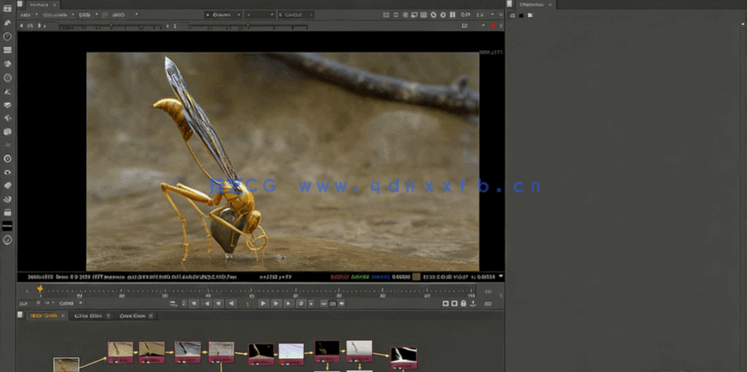This screenshot has width=747, height=372.
Task: Open the fourth icon in the left toolbar
Action: [x=7, y=50]
